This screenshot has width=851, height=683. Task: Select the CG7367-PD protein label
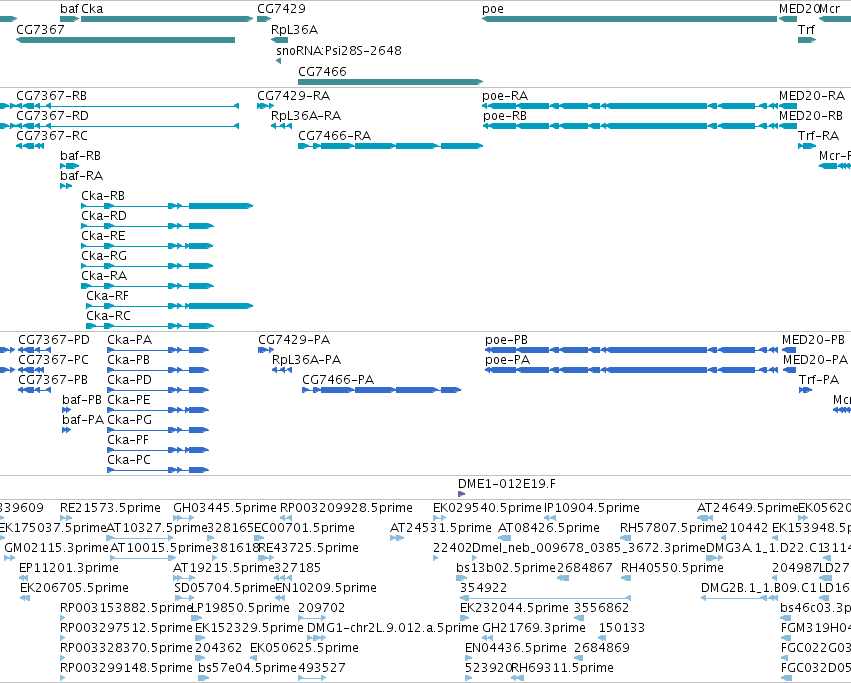[54, 340]
